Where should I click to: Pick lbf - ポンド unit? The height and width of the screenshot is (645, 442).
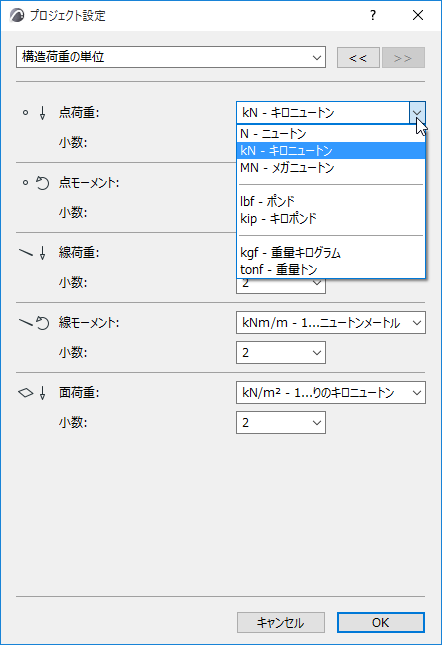point(331,201)
